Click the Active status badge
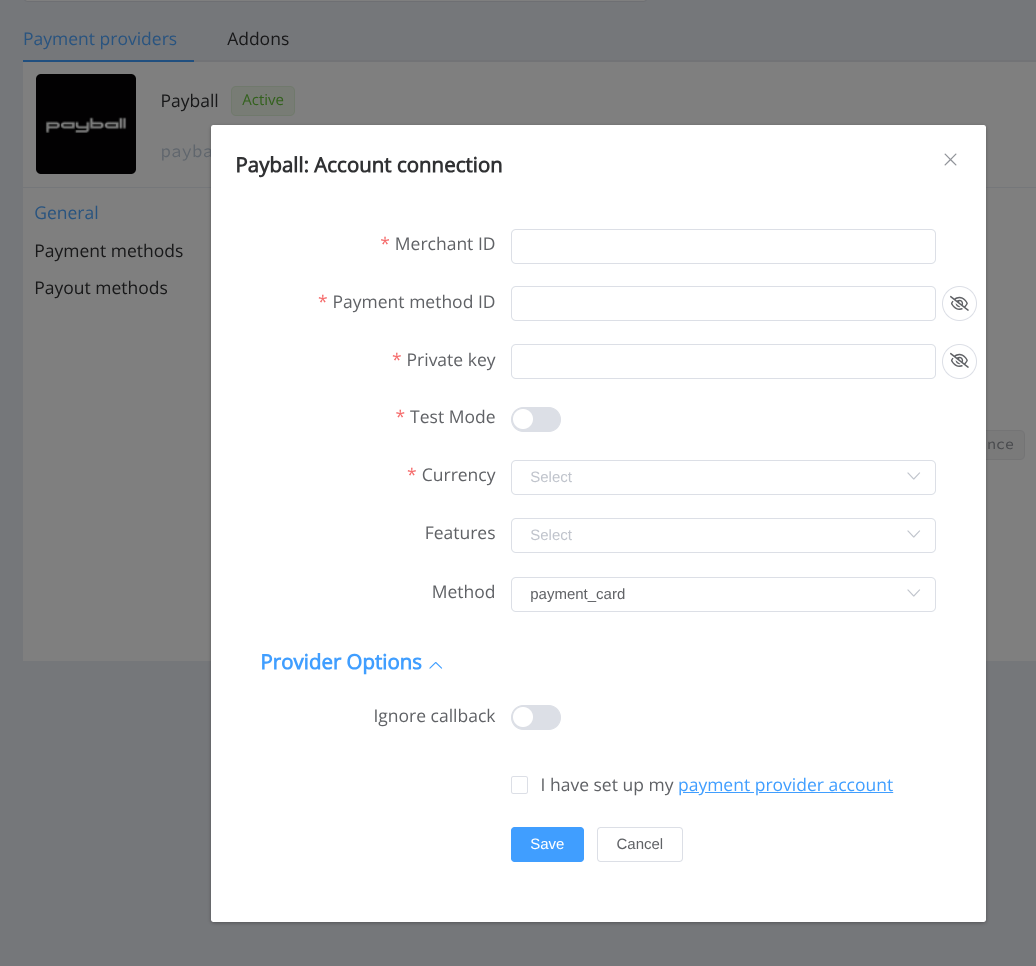The image size is (1036, 966). [x=263, y=100]
